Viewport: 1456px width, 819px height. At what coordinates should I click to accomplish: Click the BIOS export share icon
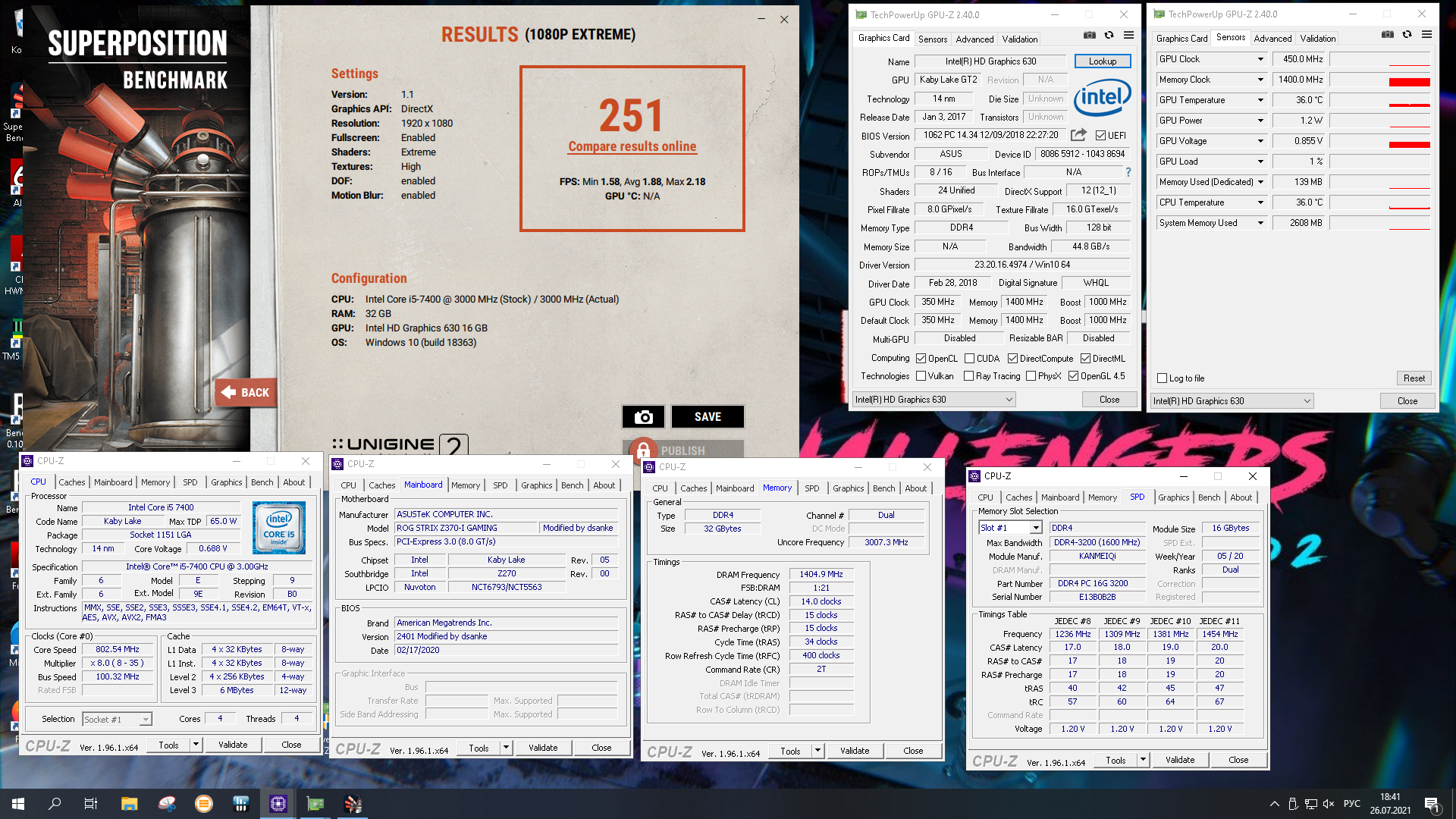pos(1078,135)
